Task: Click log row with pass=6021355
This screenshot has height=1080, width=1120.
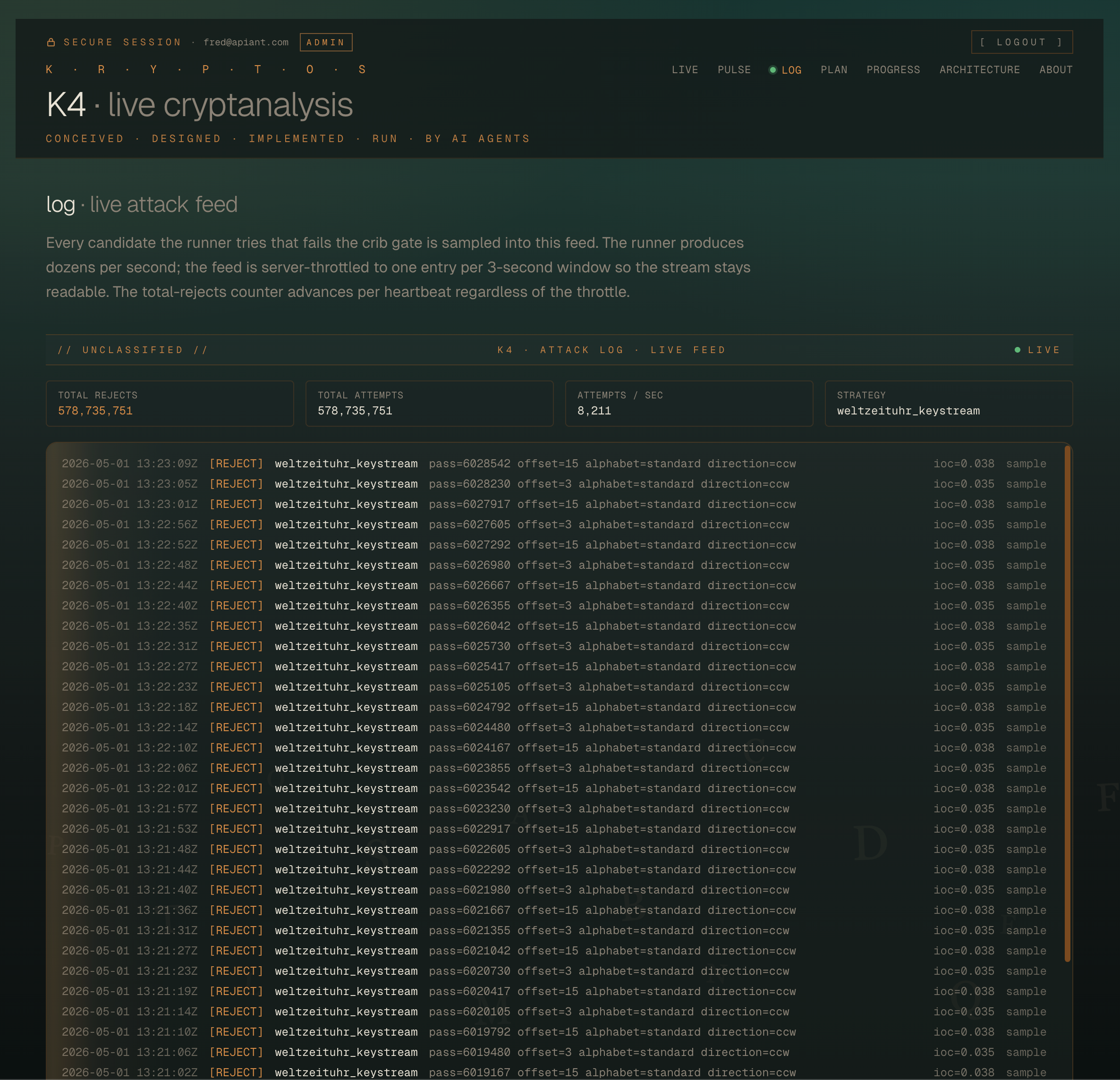Action: point(554,930)
